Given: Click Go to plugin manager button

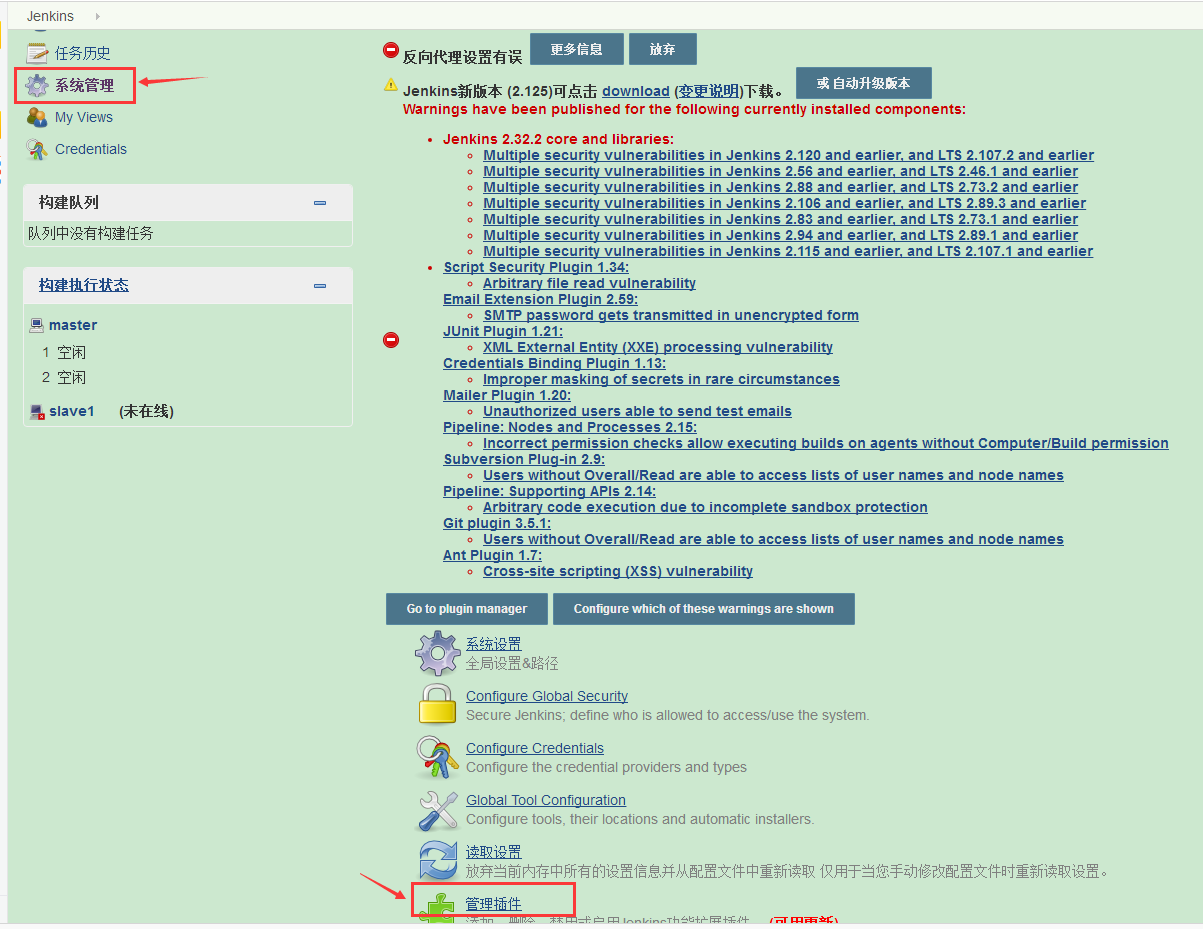Looking at the screenshot, I should 467,609.
